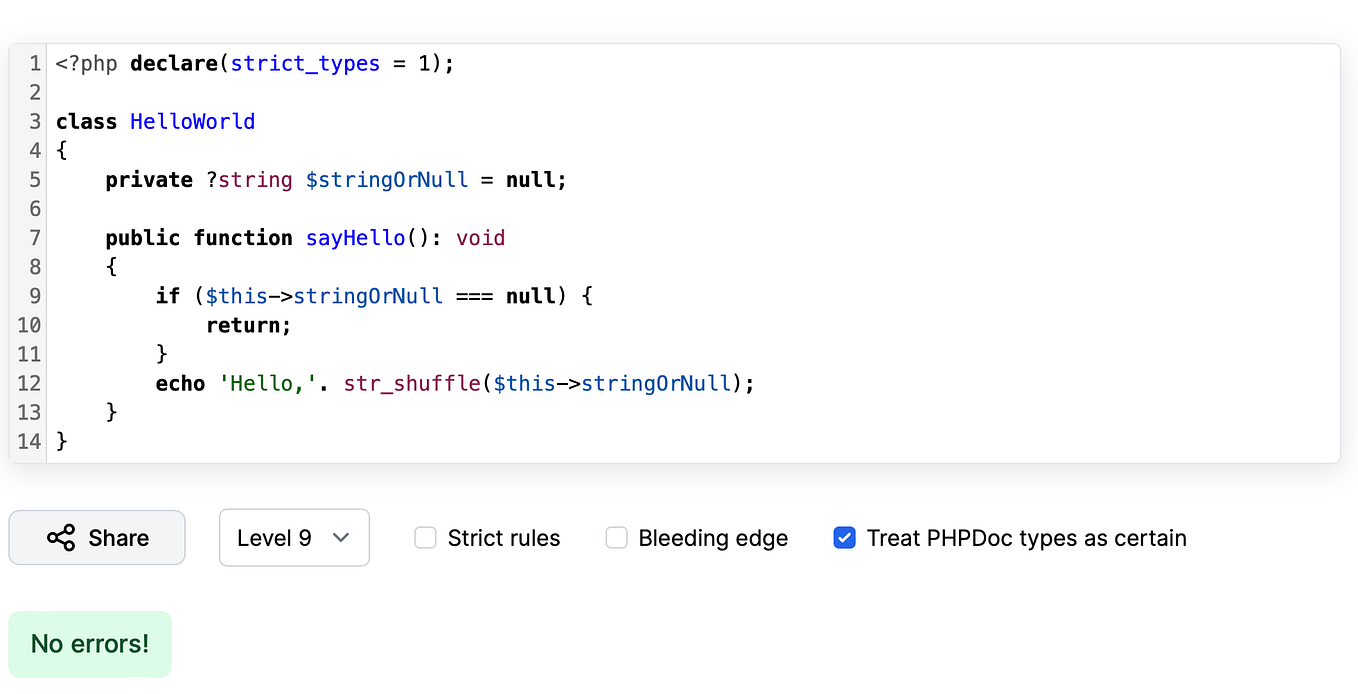
Task: Click the strict_types identifier on line 1
Action: click(x=304, y=63)
